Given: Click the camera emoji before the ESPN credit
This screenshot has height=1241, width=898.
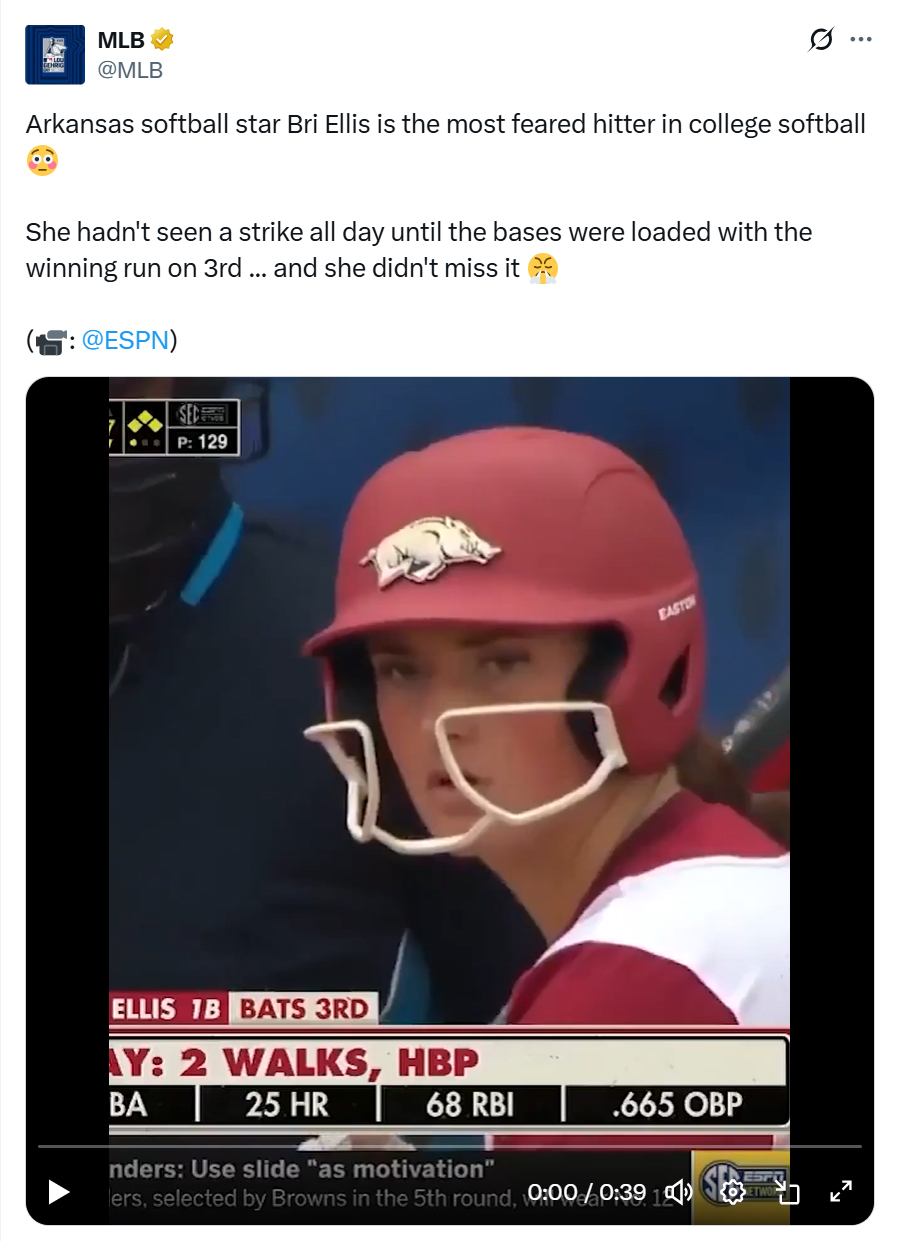Looking at the screenshot, I should coord(50,340).
